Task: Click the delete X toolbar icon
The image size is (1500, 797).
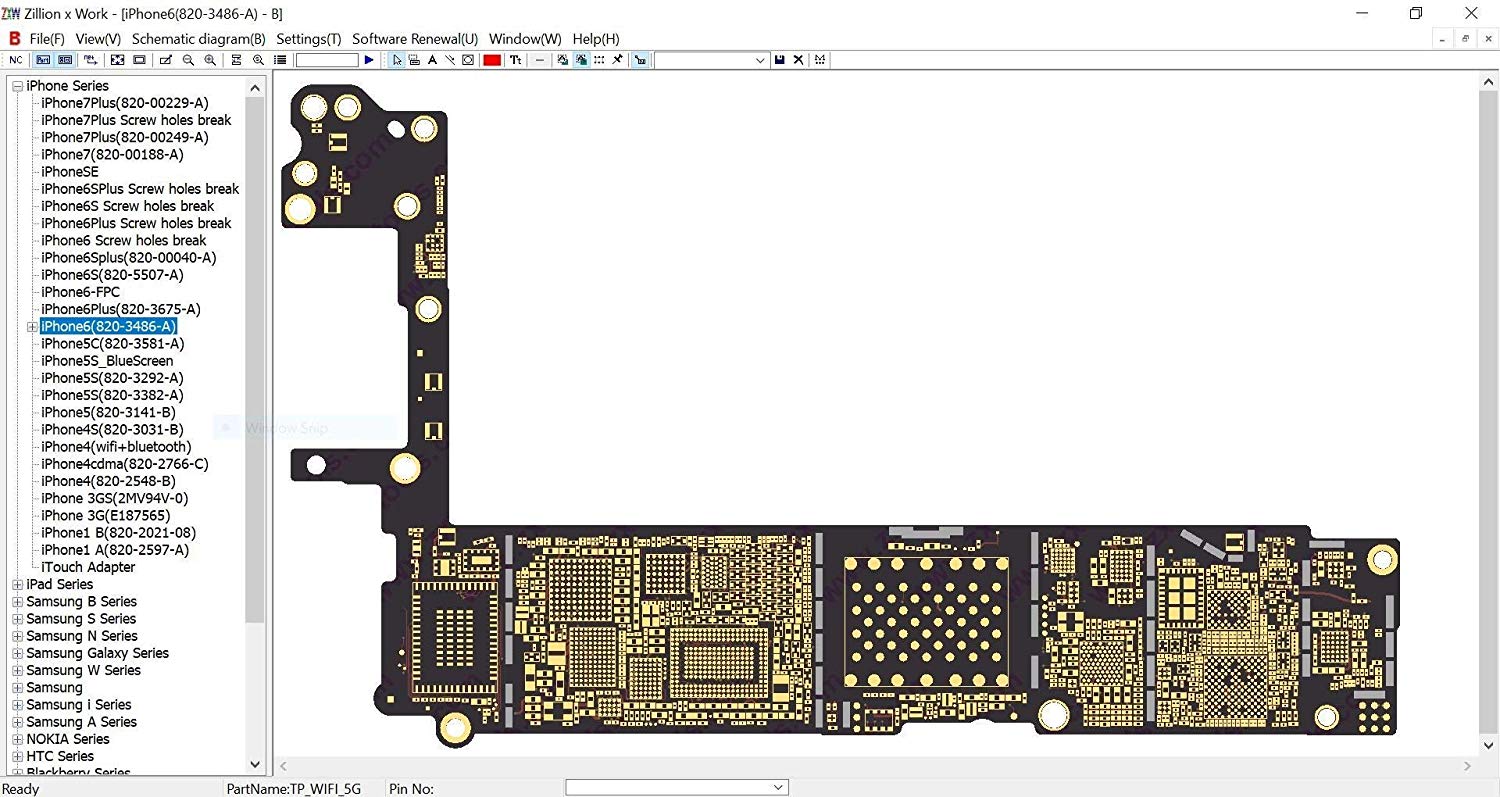Action: 798,60
